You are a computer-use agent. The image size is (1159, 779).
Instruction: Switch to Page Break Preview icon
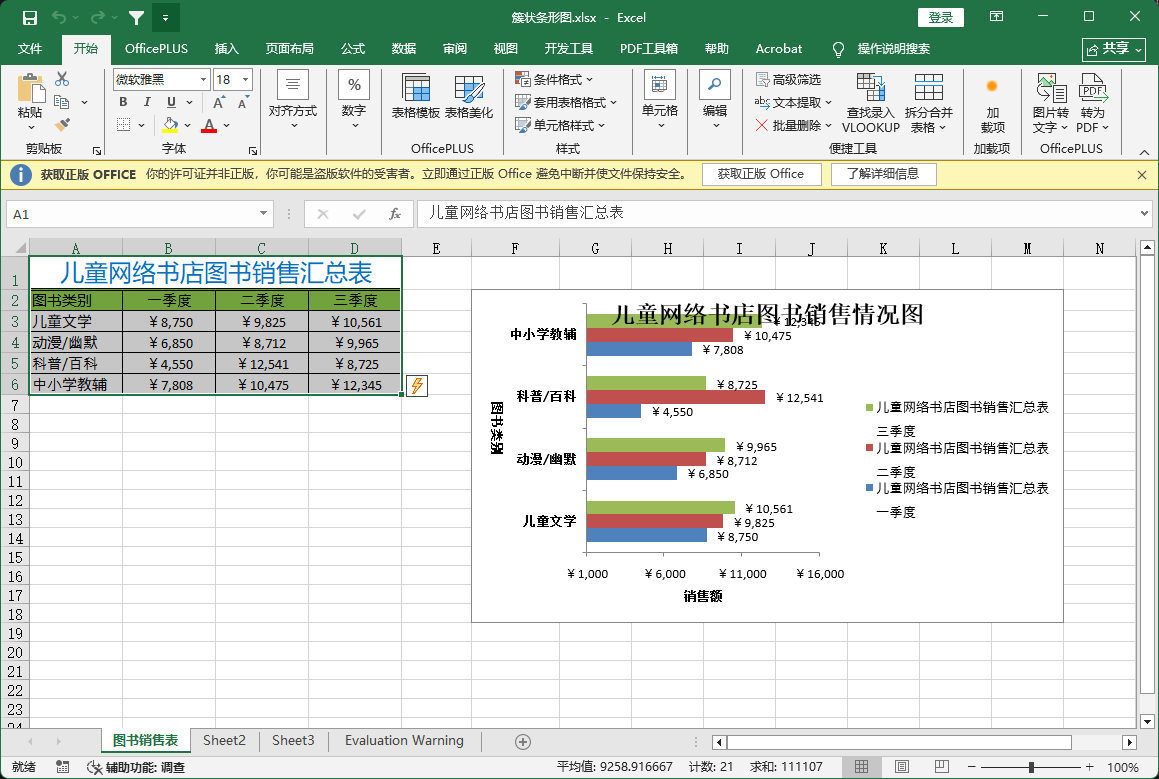pos(941,767)
